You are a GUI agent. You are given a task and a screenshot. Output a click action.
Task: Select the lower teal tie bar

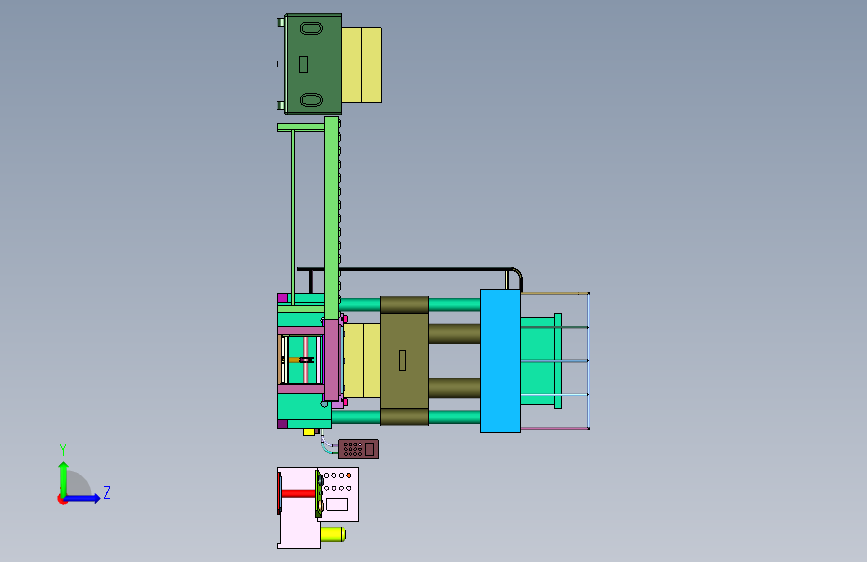pyautogui.click(x=455, y=417)
